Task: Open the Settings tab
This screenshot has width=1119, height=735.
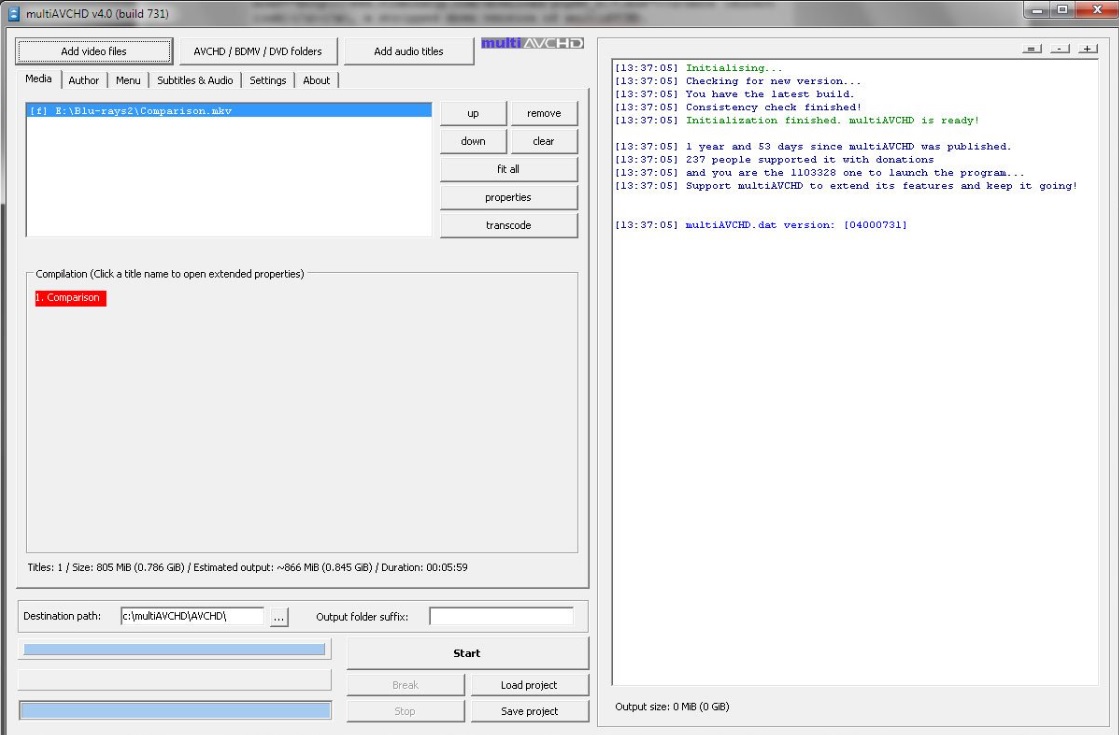Action: (268, 80)
